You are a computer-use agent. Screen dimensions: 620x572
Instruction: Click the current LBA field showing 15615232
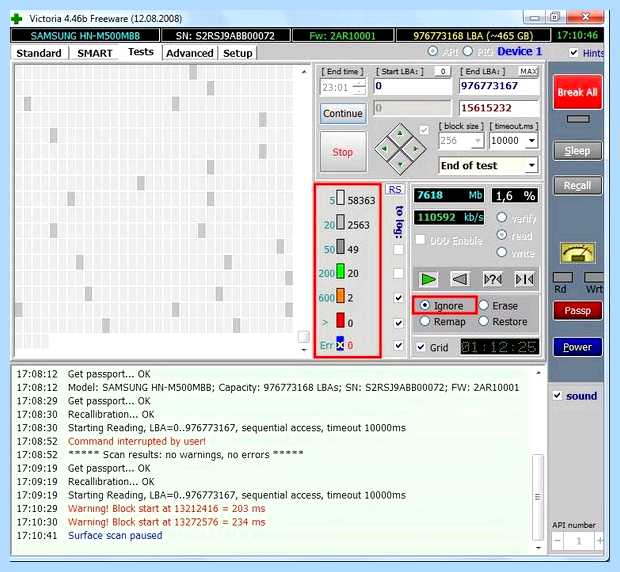[x=499, y=108]
